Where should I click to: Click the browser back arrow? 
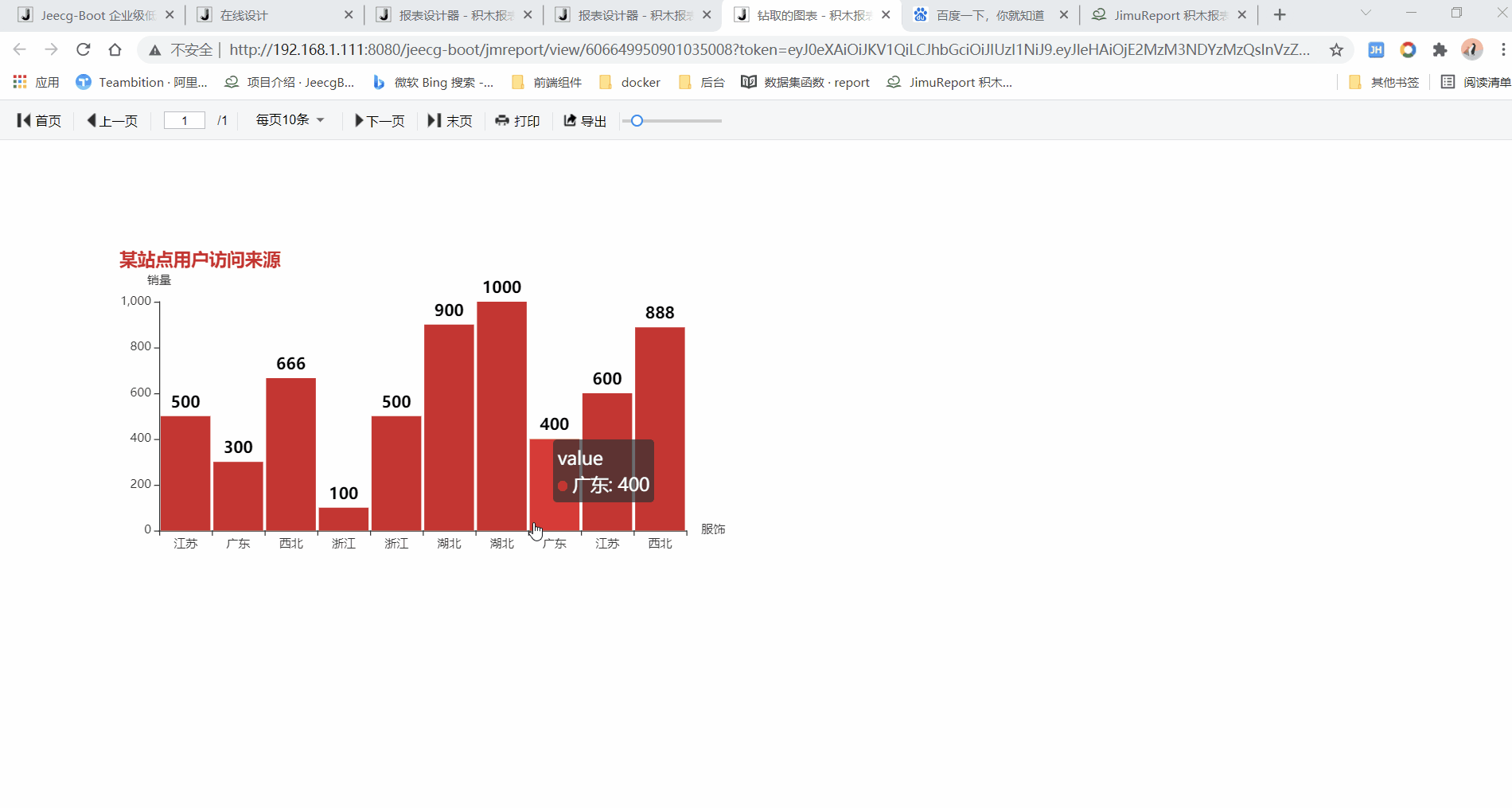pyautogui.click(x=20, y=49)
